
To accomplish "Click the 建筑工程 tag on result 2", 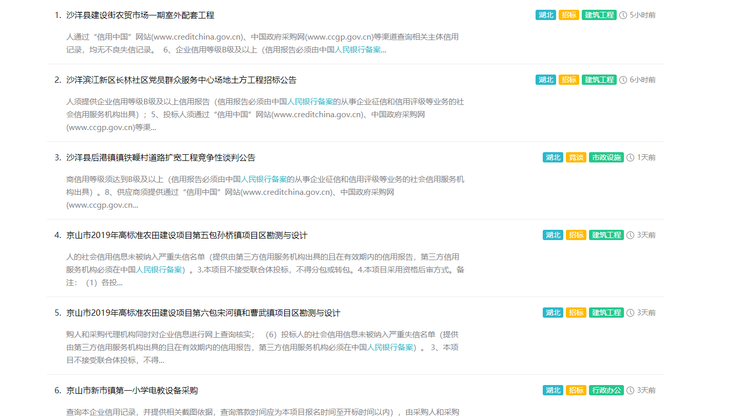I will [599, 80].
